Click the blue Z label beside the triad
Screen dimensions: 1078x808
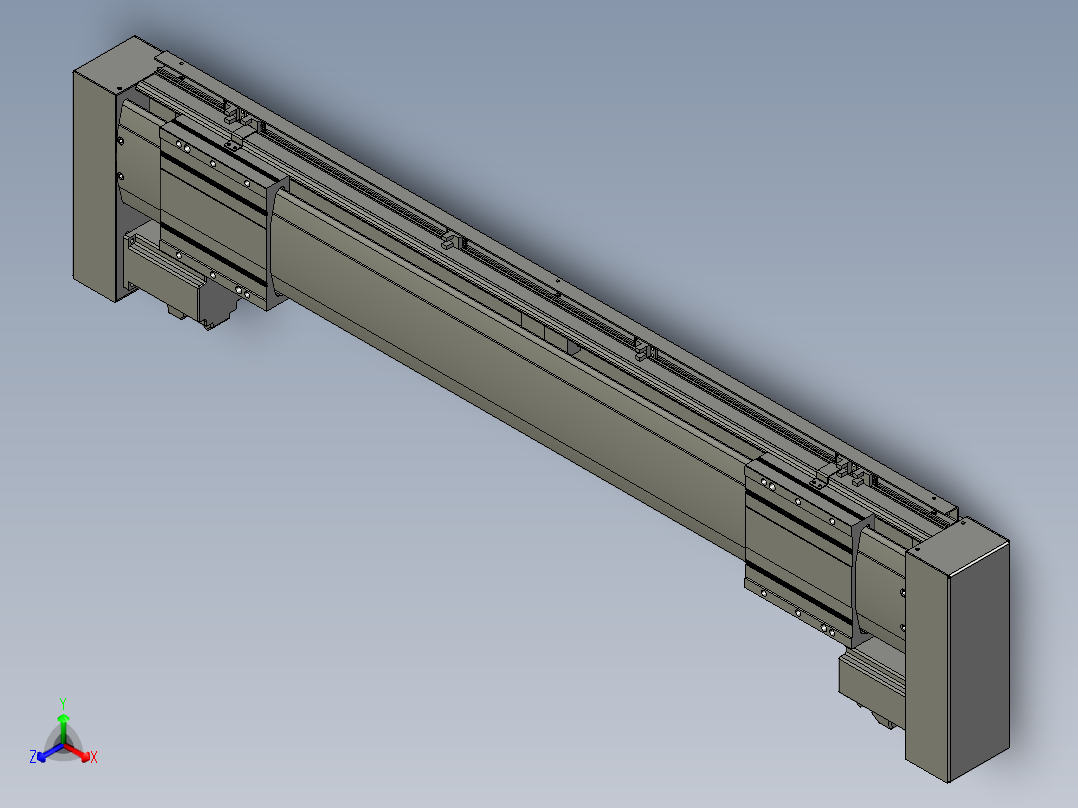pyautogui.click(x=33, y=757)
